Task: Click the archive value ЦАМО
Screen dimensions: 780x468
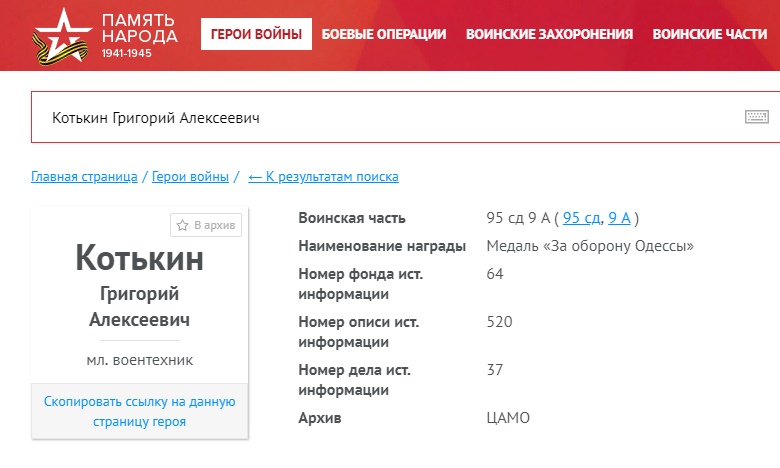Action: (x=508, y=418)
